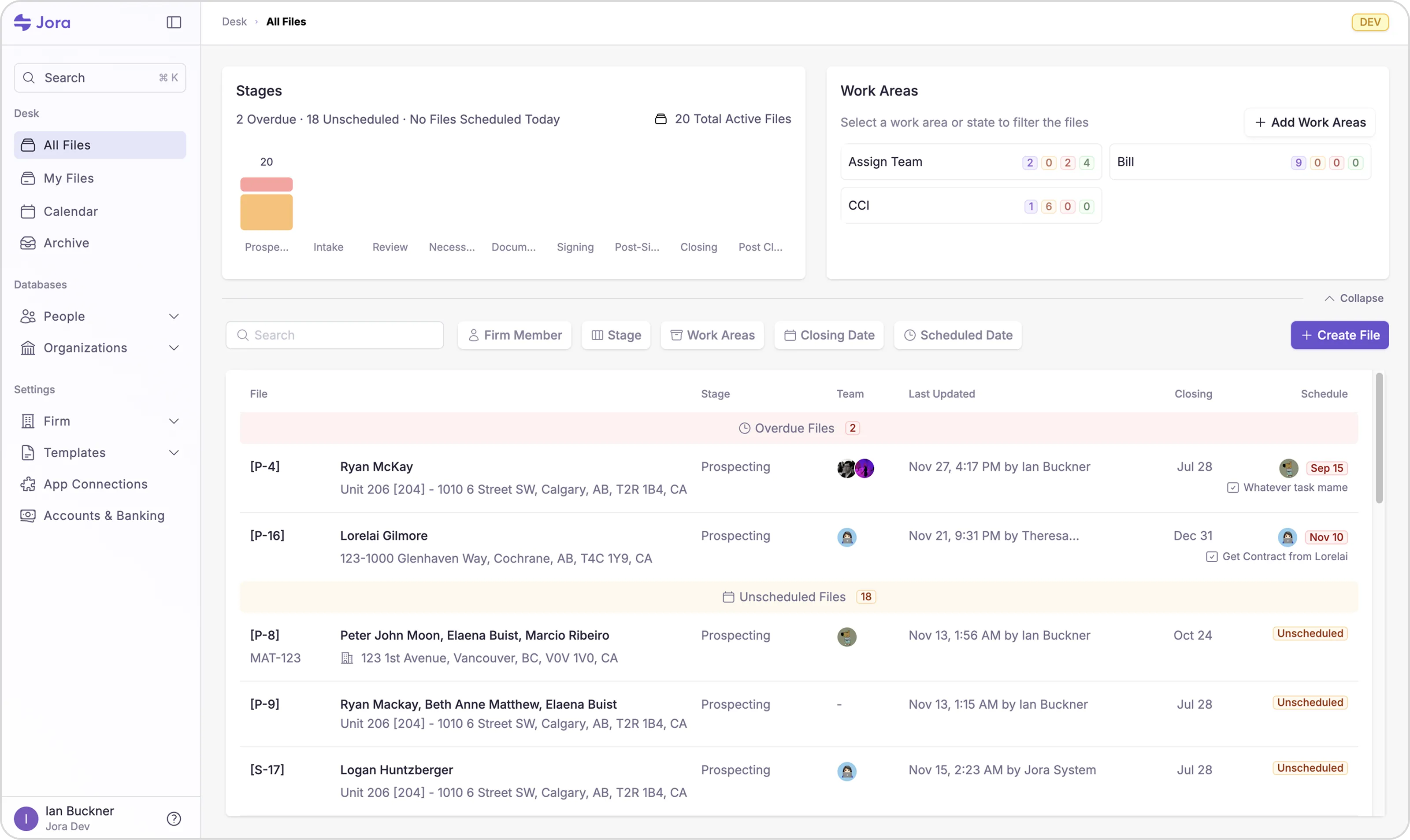Click the clock icon on Scheduled Date filter

point(909,335)
